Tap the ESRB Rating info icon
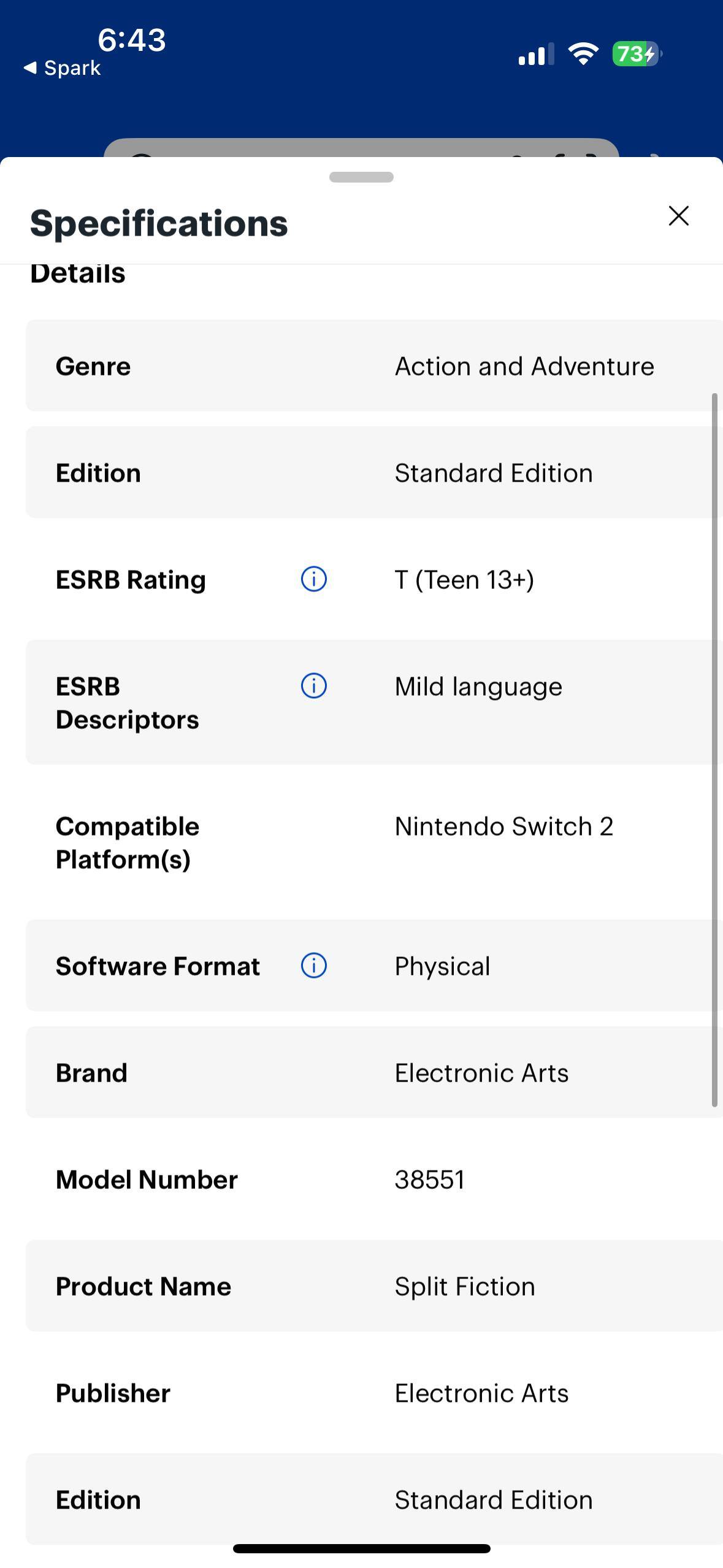The width and height of the screenshot is (723, 1568). click(x=313, y=579)
